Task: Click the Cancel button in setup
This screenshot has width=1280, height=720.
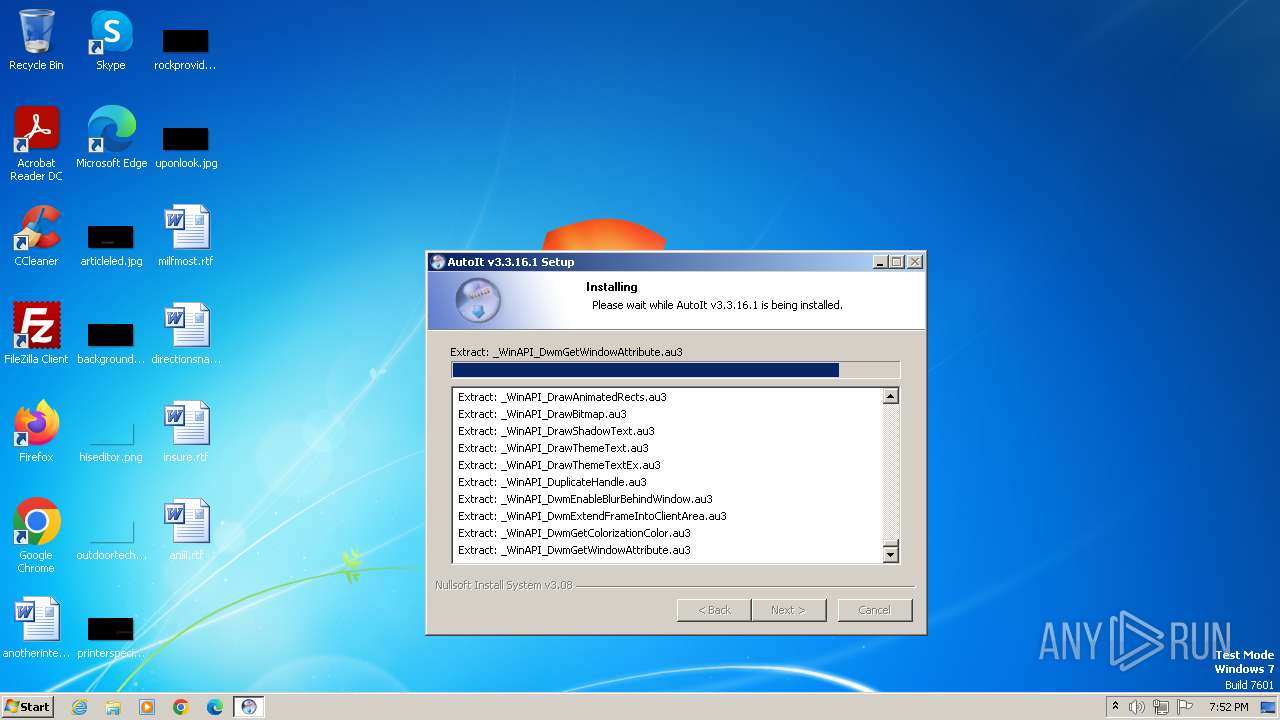Action: point(874,610)
